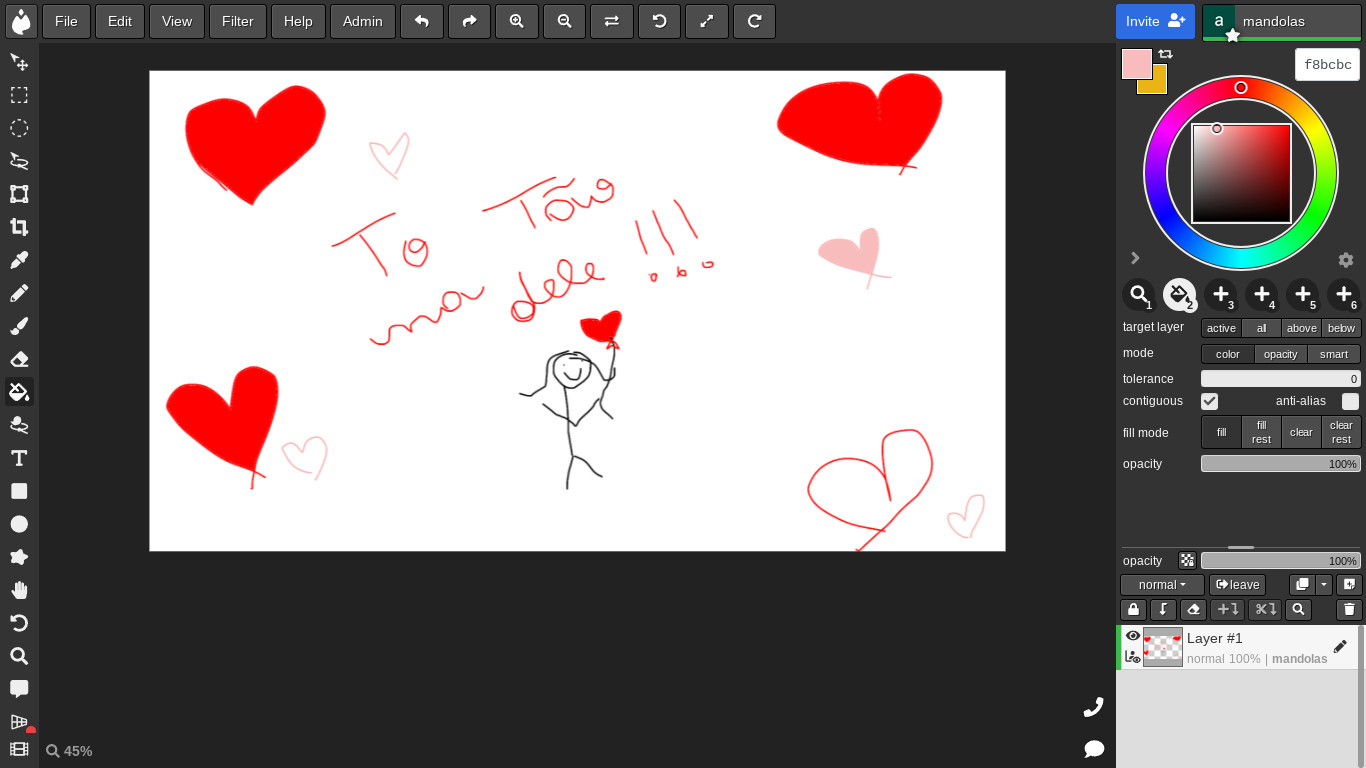Expand the color panel chevron
1366x768 pixels.
[x=1135, y=258]
